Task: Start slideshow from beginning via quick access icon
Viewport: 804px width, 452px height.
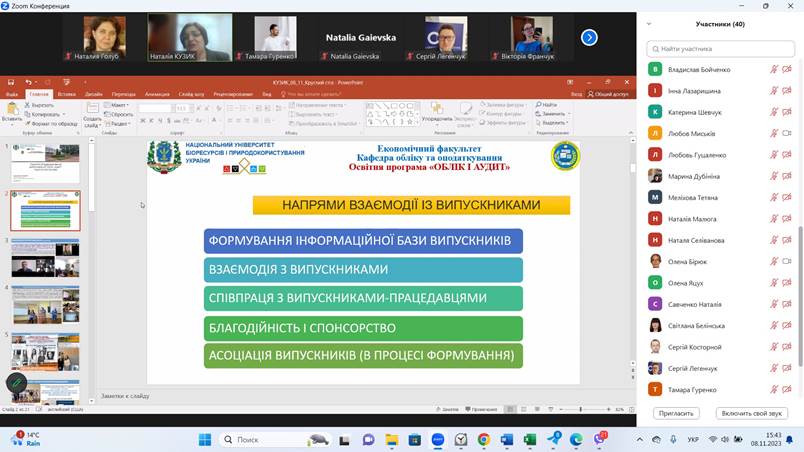Action: pos(66,82)
